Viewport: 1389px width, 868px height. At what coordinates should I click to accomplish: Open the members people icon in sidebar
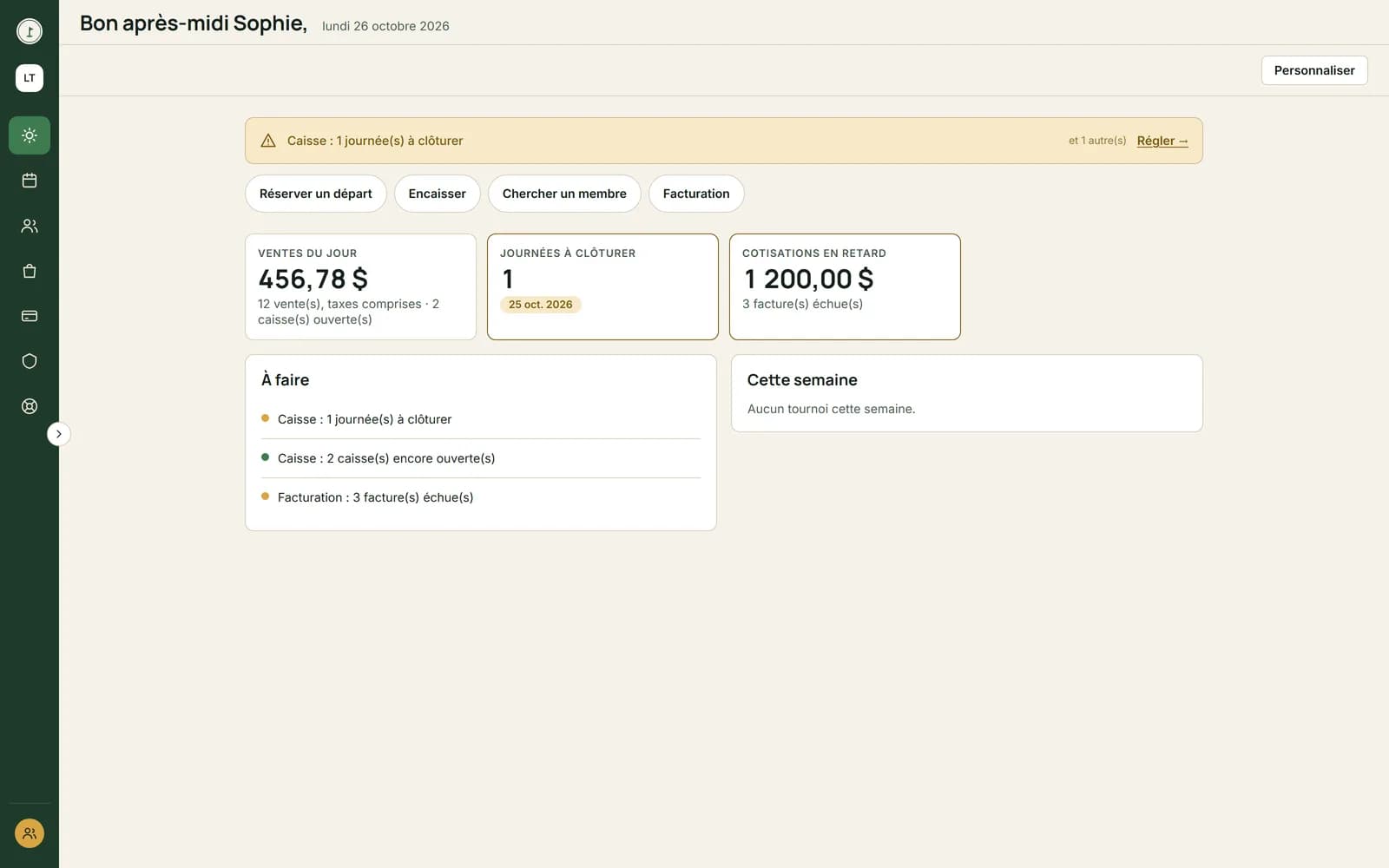click(x=30, y=226)
